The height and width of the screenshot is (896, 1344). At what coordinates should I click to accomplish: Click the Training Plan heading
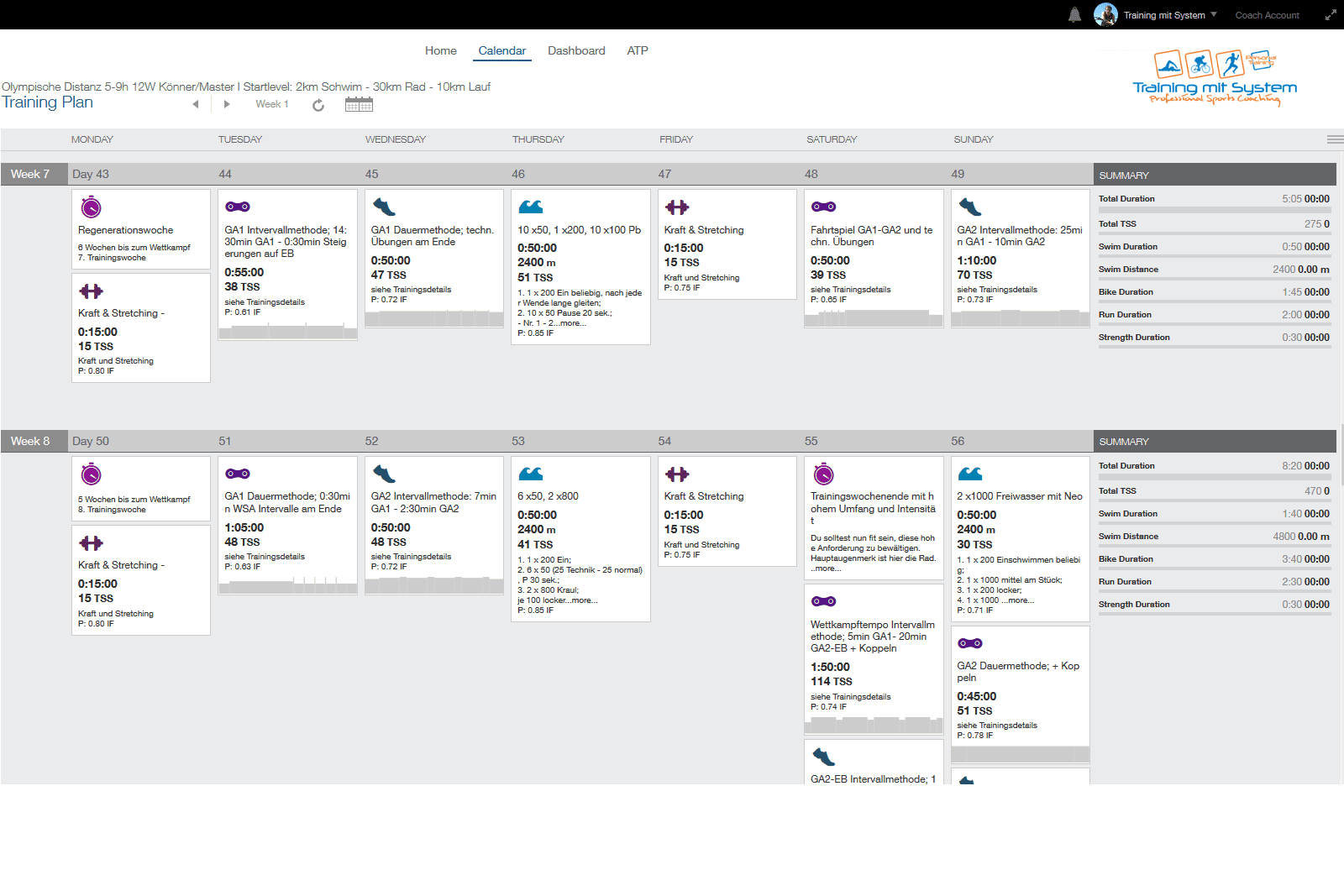[x=47, y=102]
